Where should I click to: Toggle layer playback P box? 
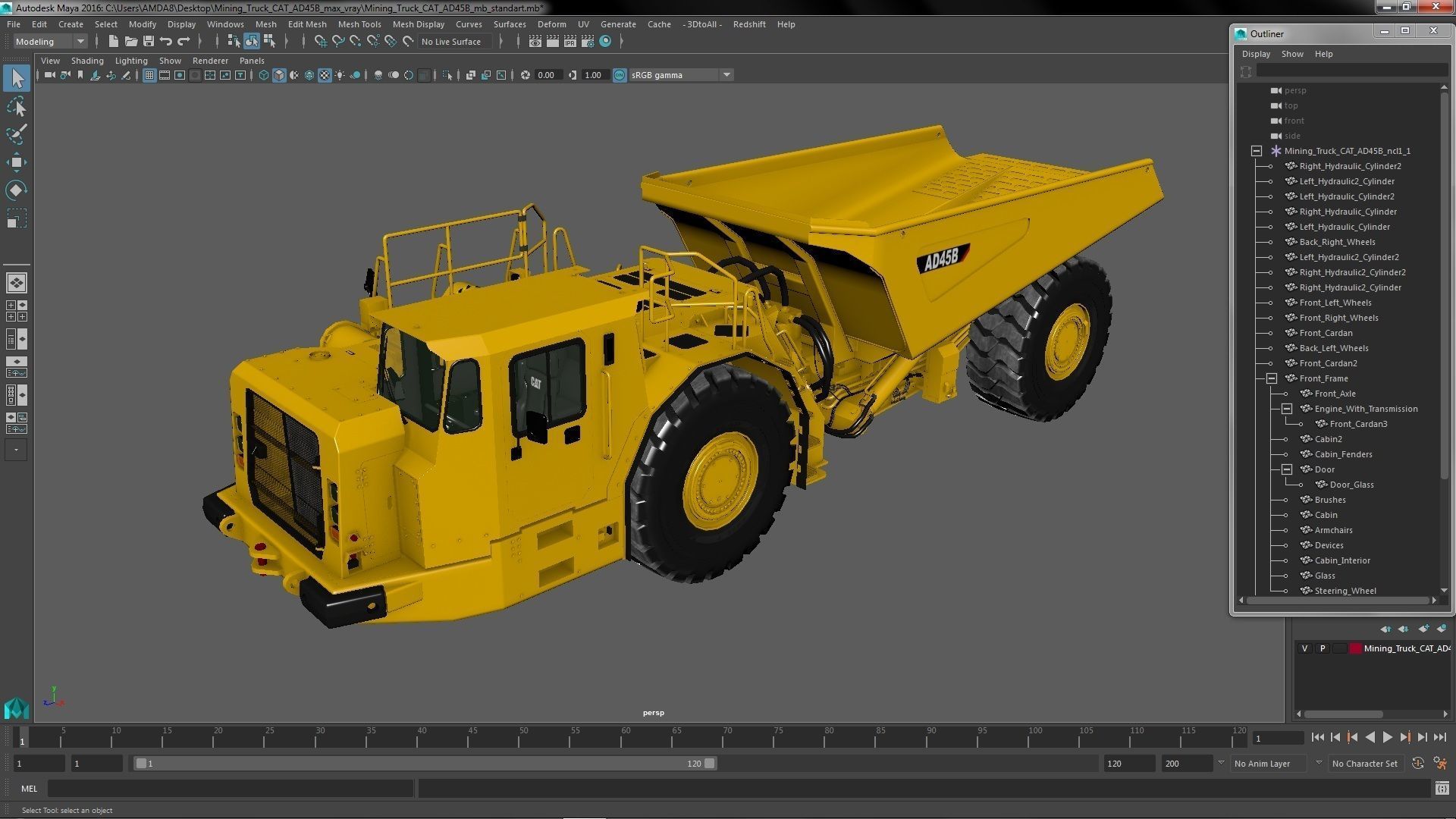[x=1323, y=648]
